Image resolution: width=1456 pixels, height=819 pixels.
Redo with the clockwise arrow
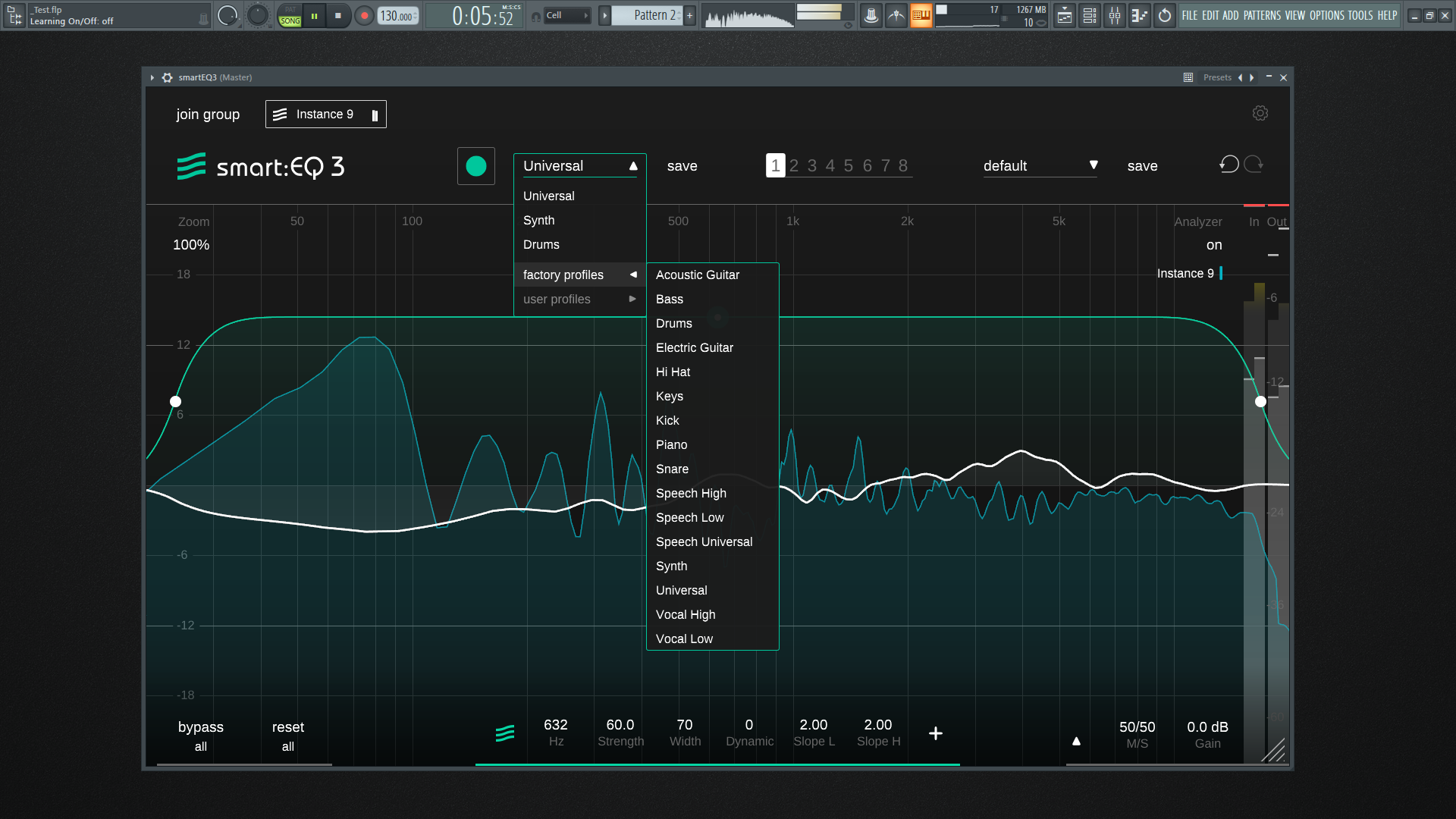point(1254,165)
